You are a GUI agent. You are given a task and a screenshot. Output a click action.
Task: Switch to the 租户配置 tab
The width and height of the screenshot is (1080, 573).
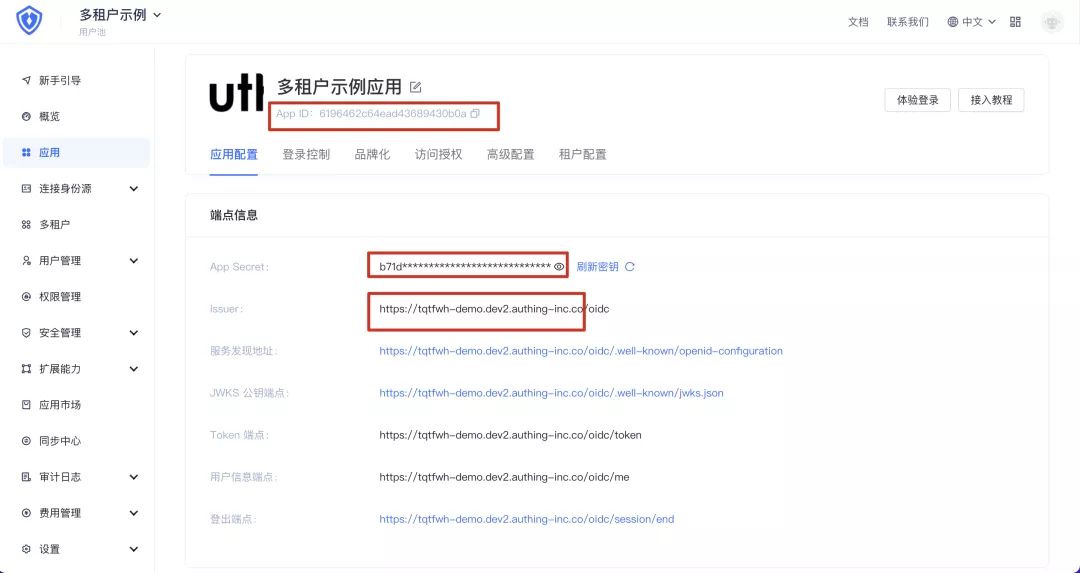coord(583,154)
